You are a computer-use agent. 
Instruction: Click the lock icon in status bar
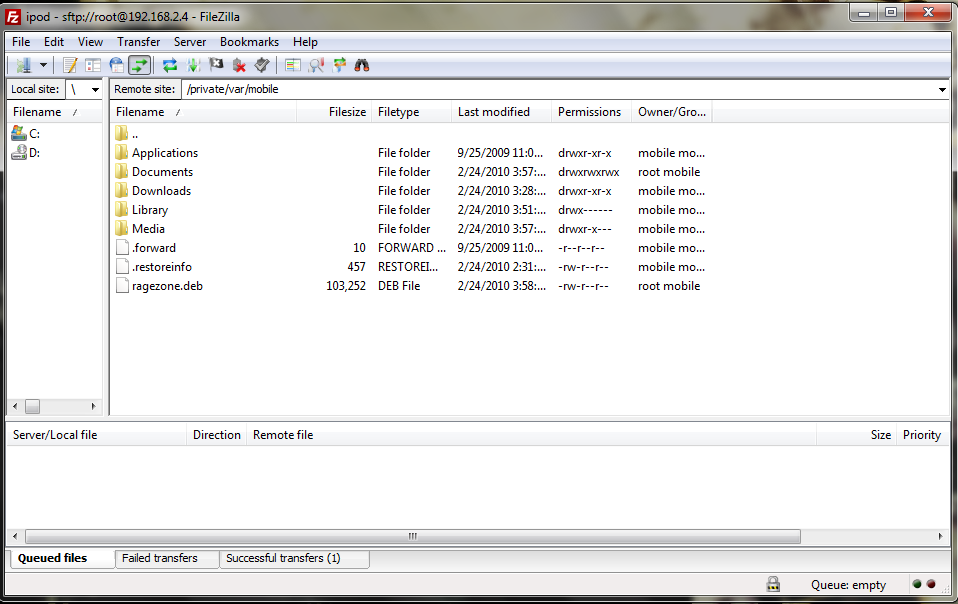(x=773, y=585)
